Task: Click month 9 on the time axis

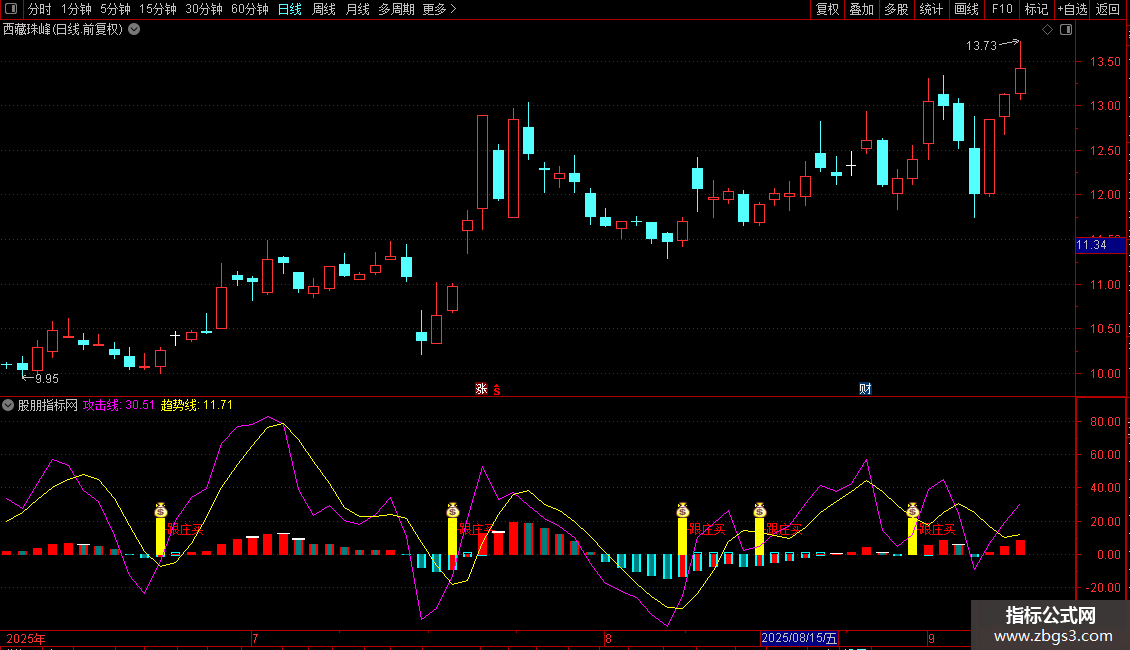Action: click(x=931, y=638)
